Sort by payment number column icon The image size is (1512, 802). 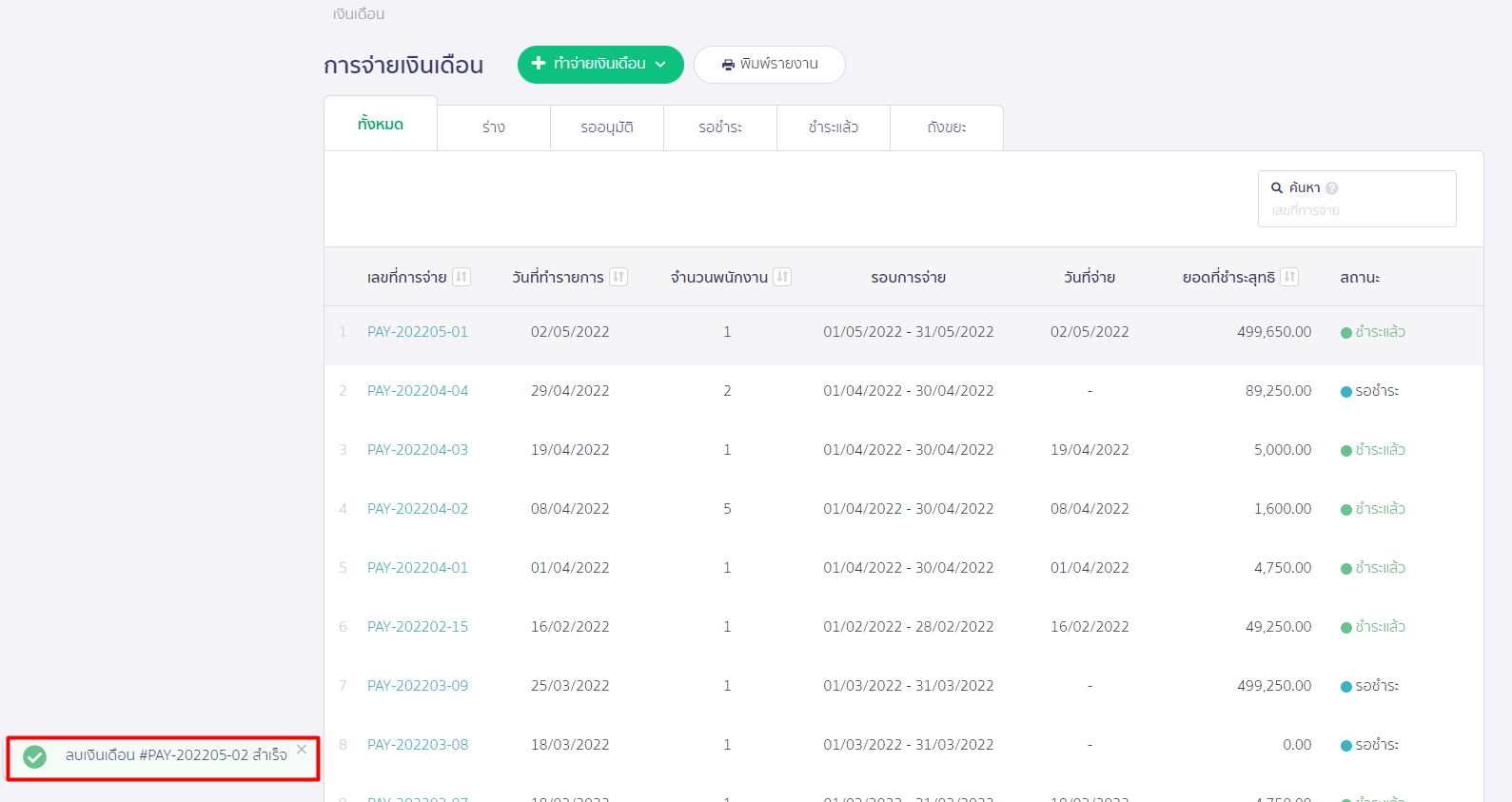click(461, 277)
